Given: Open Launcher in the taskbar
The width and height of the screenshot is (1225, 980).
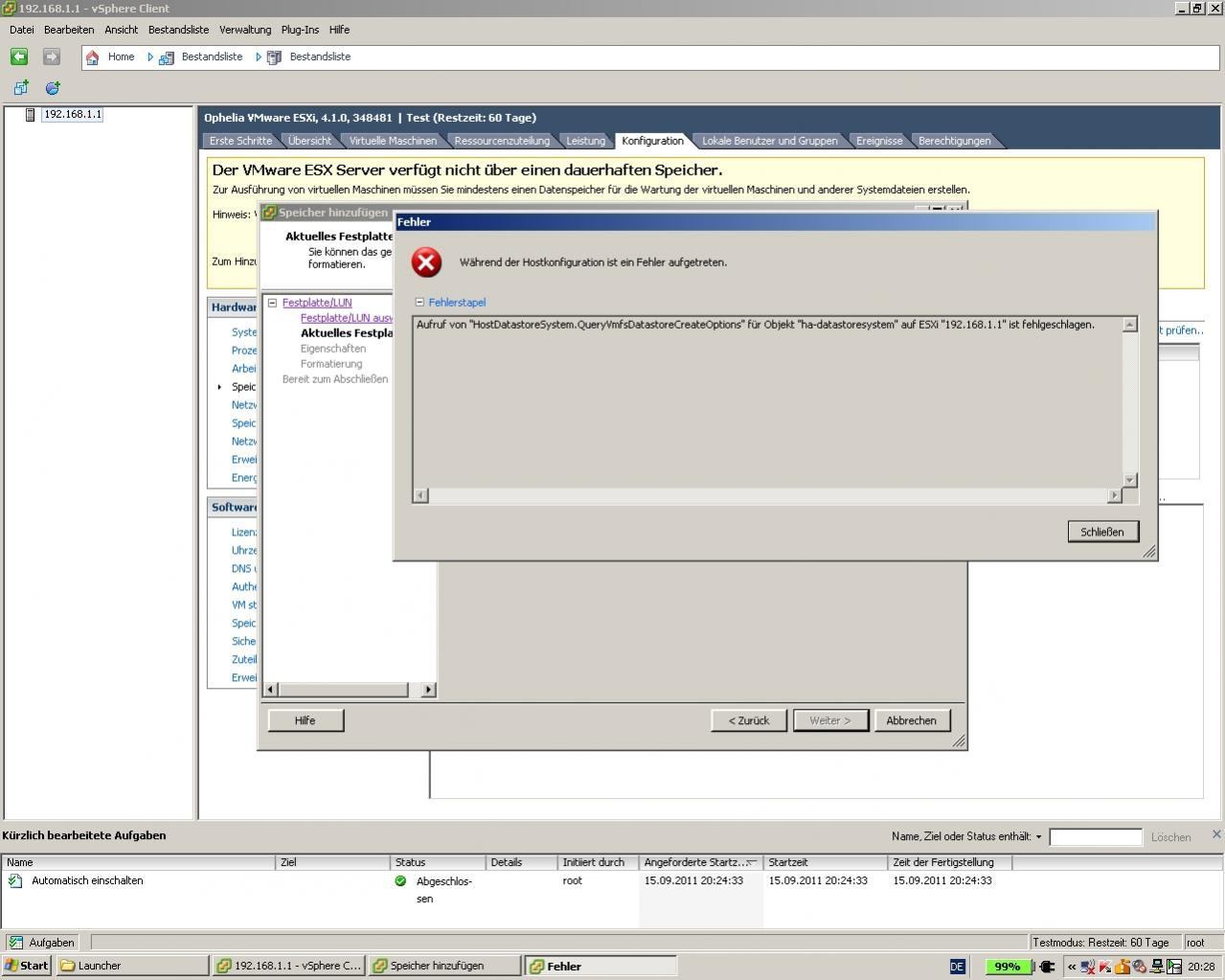Looking at the screenshot, I should [x=132, y=966].
